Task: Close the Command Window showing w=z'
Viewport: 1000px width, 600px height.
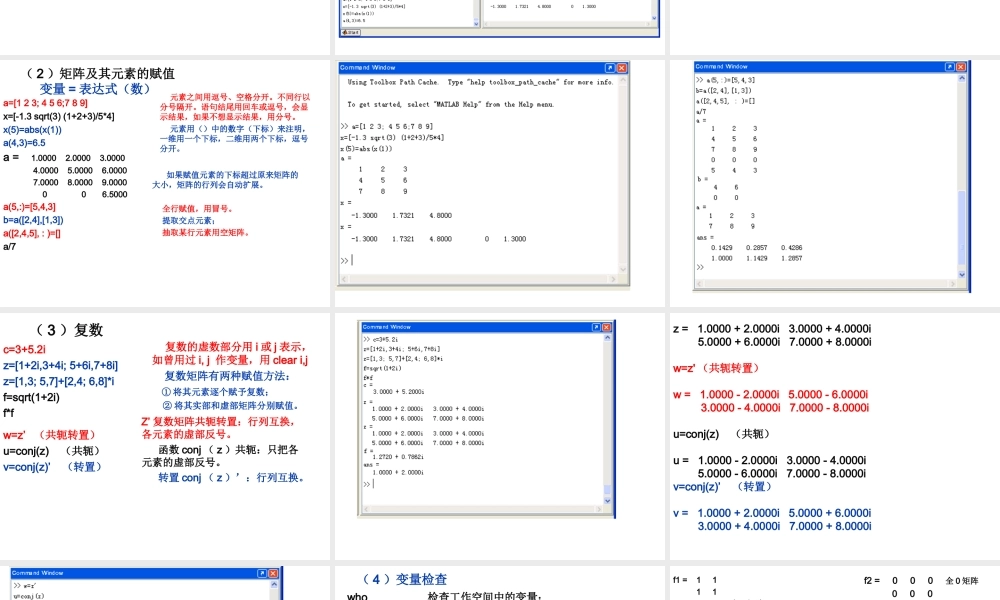Action: tap(273, 573)
